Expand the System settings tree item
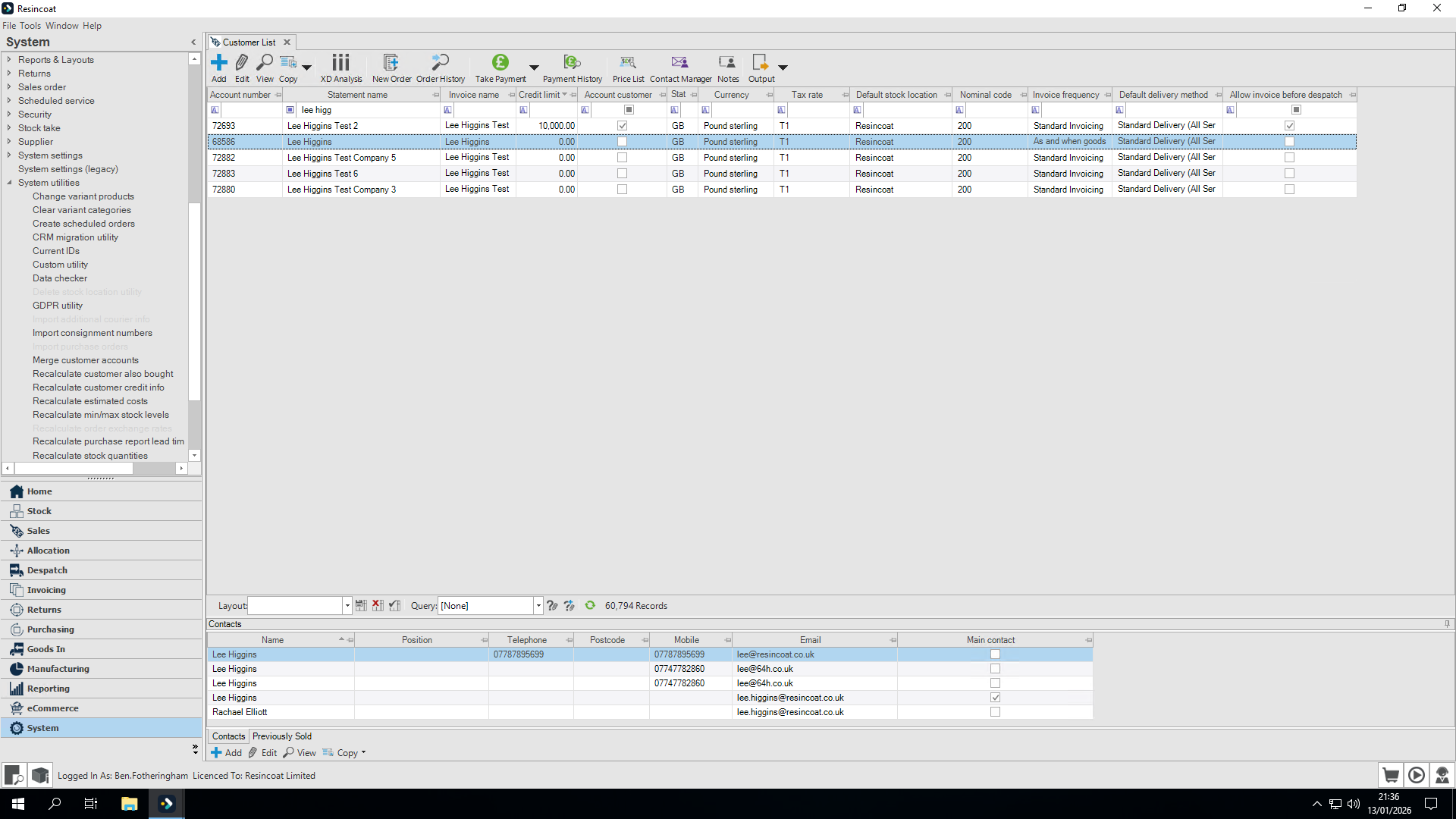Viewport: 1456px width, 819px height. (9, 155)
